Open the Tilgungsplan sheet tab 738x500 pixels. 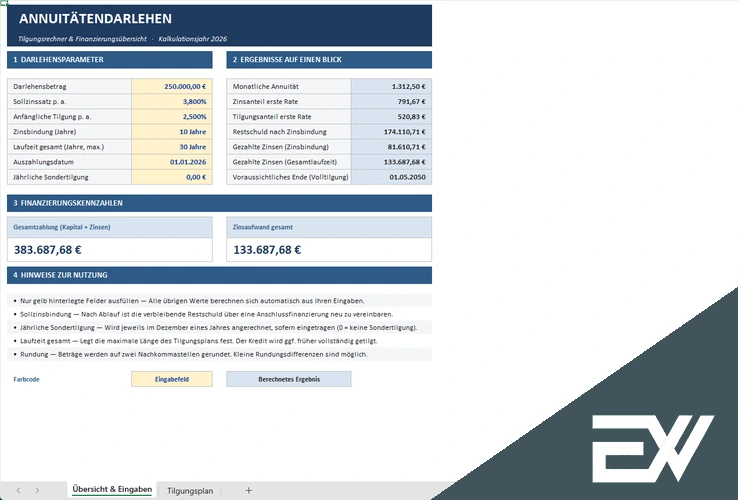(190, 491)
